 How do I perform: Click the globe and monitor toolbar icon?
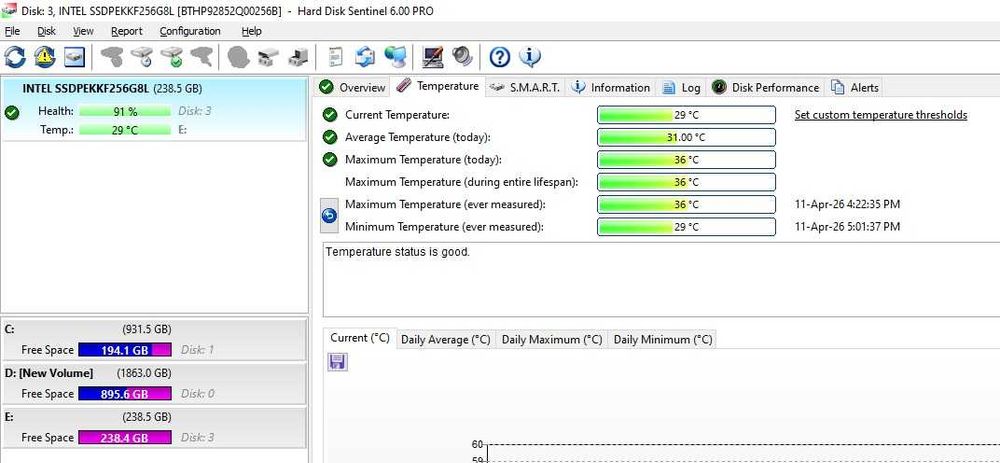click(395, 57)
